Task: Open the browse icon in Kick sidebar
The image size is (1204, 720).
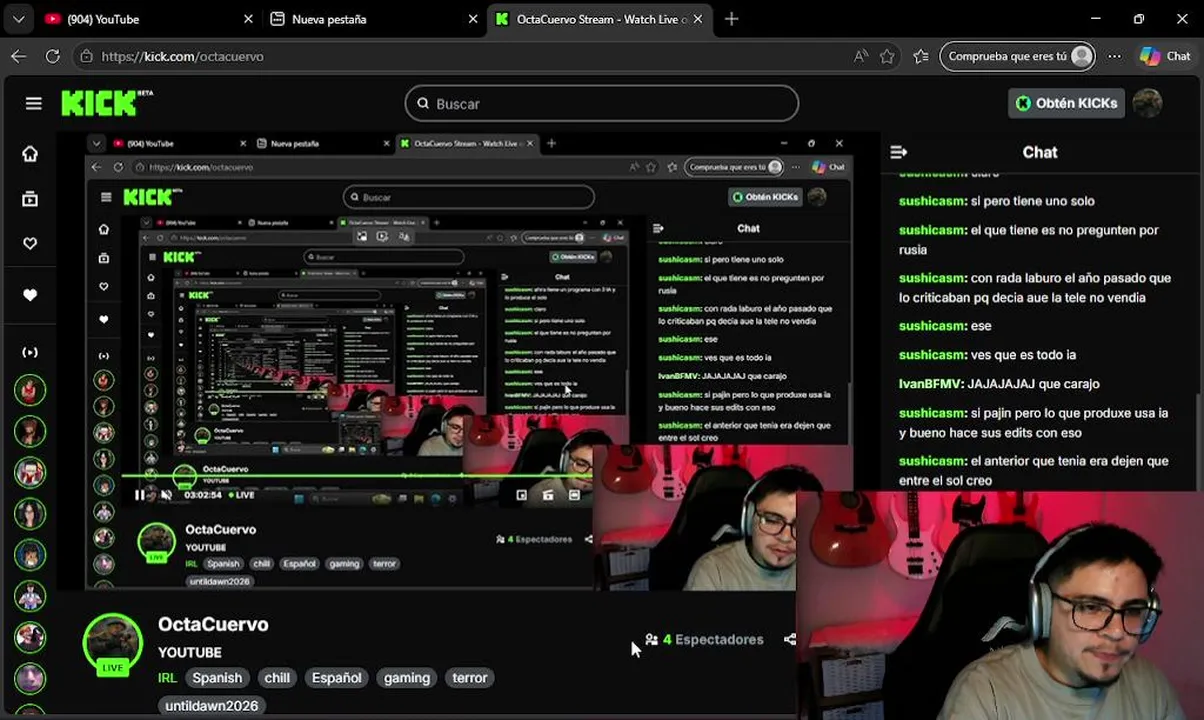Action: tap(30, 199)
